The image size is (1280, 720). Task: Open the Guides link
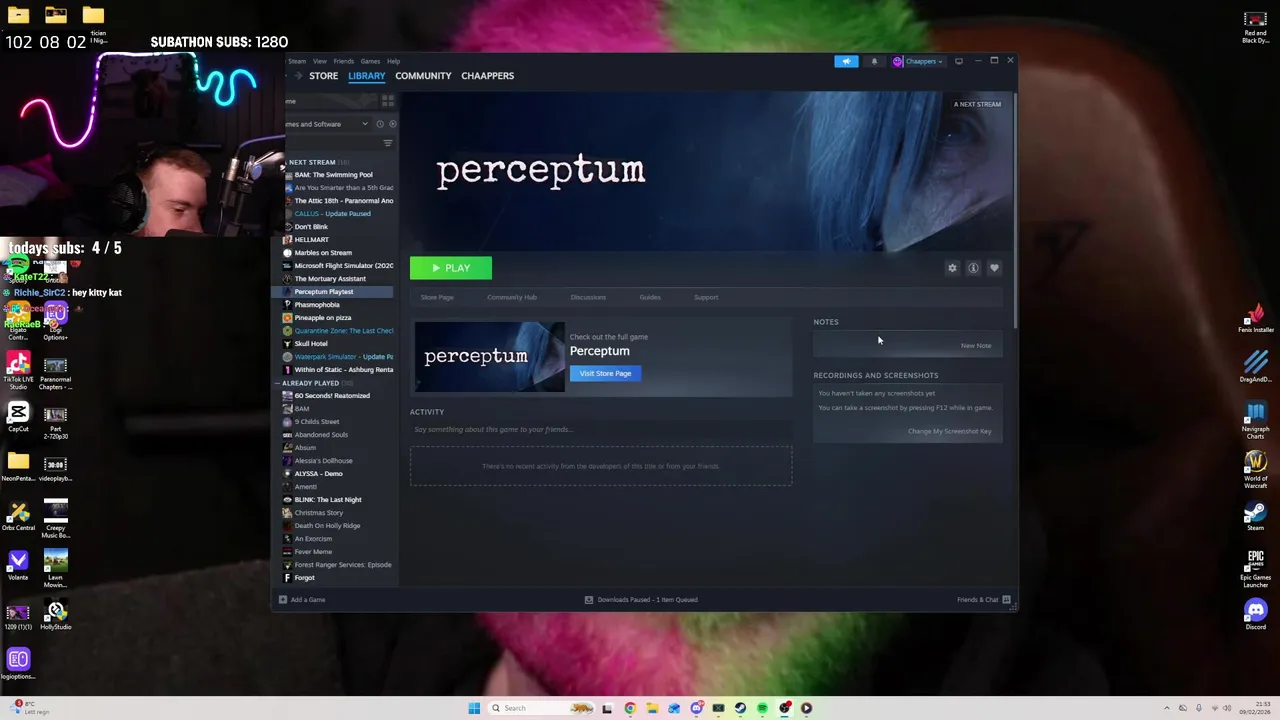tap(650, 297)
